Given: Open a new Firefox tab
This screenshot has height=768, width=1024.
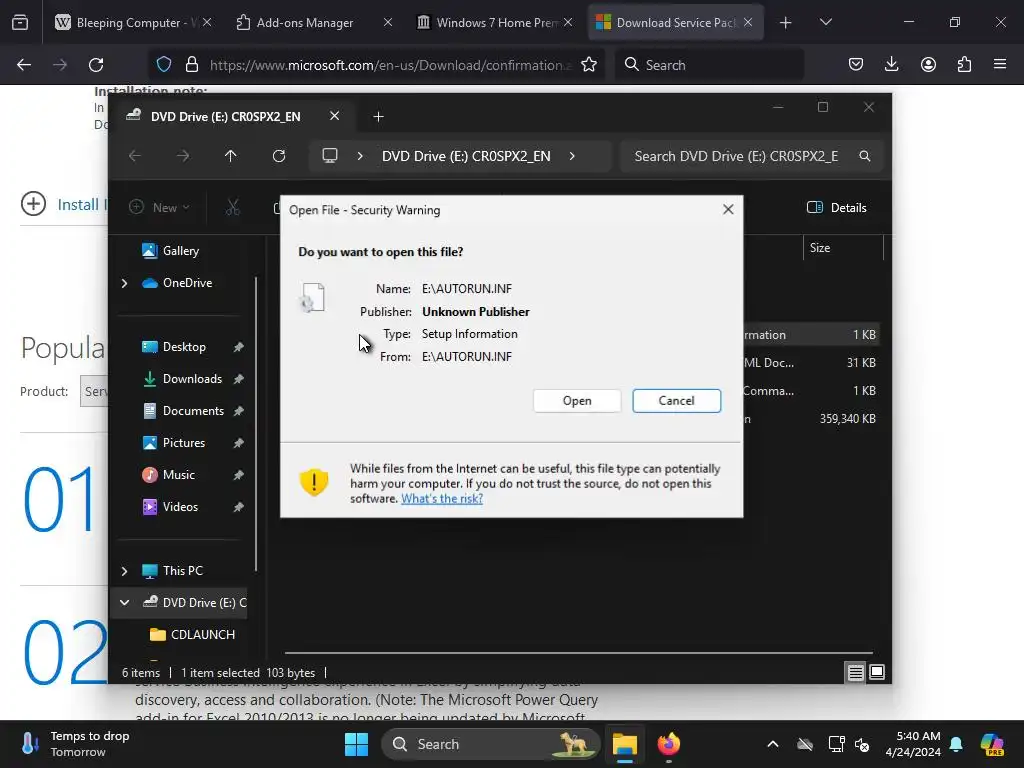Looking at the screenshot, I should 786,23.
